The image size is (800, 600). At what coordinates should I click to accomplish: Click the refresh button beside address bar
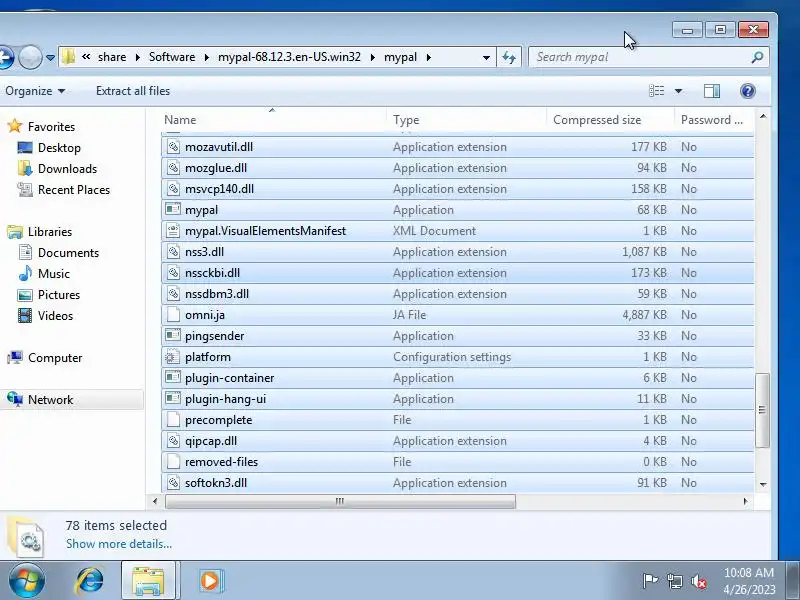click(x=509, y=57)
